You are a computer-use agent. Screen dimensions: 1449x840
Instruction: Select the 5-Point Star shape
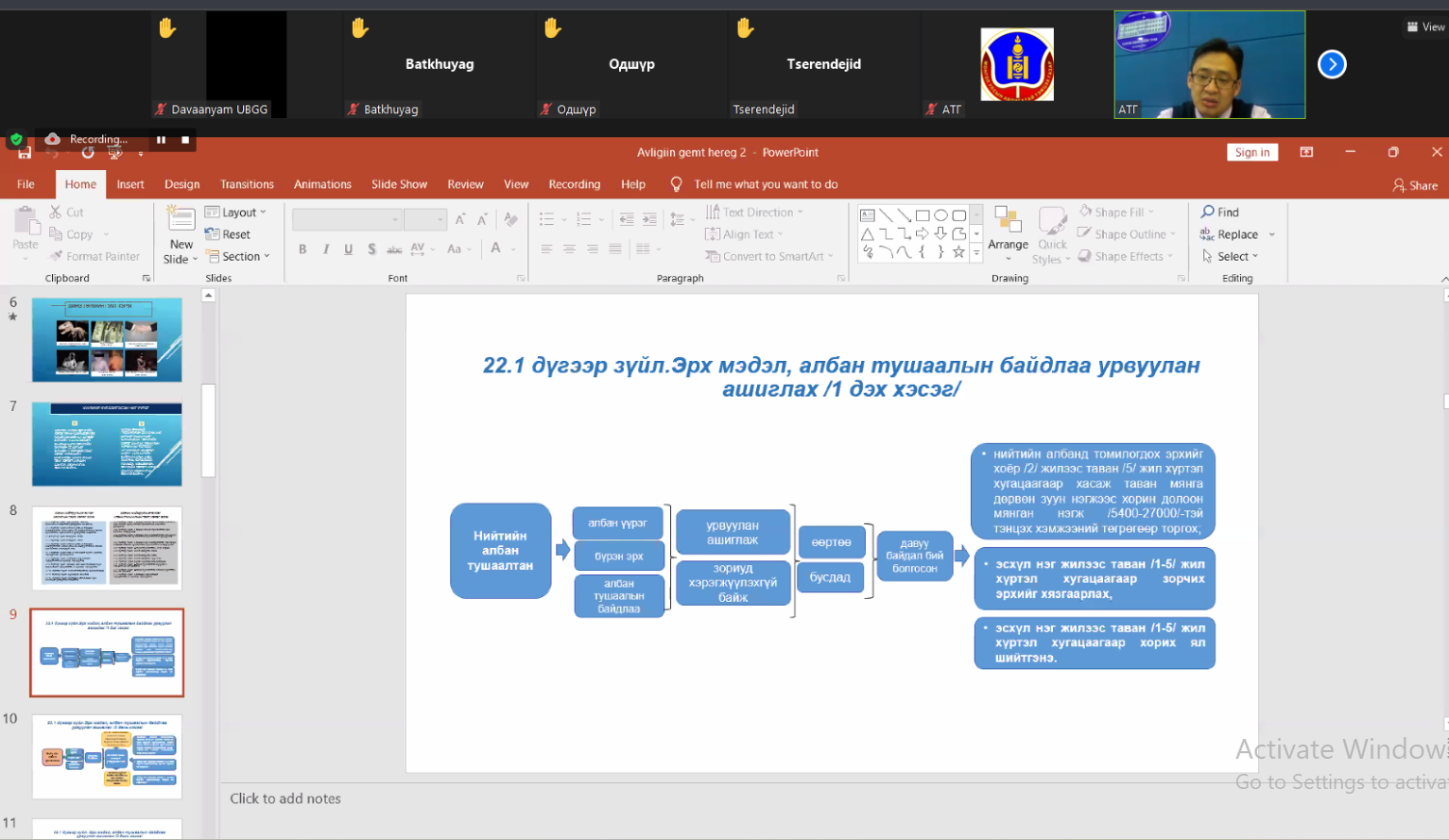(958, 251)
